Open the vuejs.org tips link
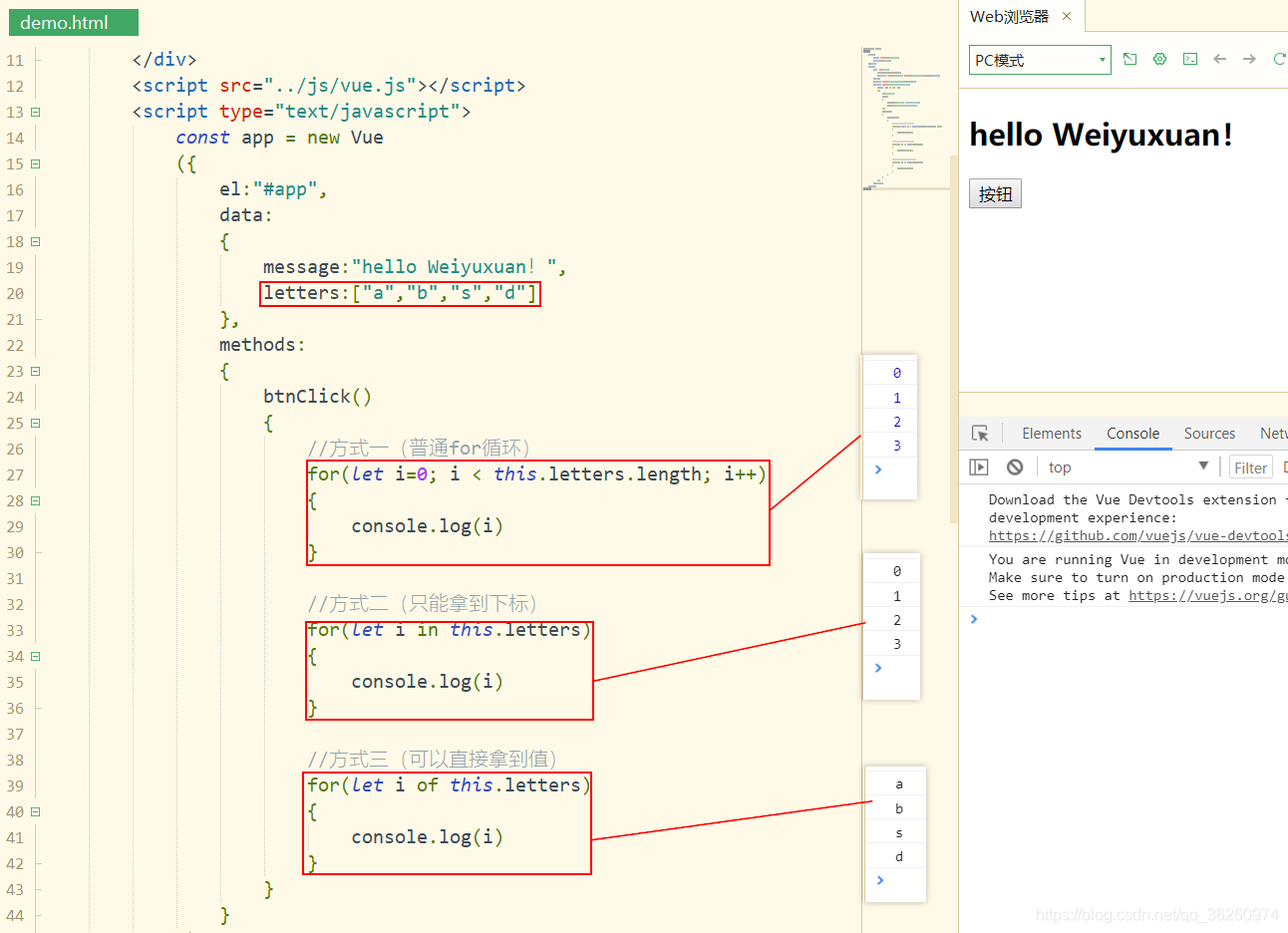This screenshot has width=1288, height=933. (1207, 595)
